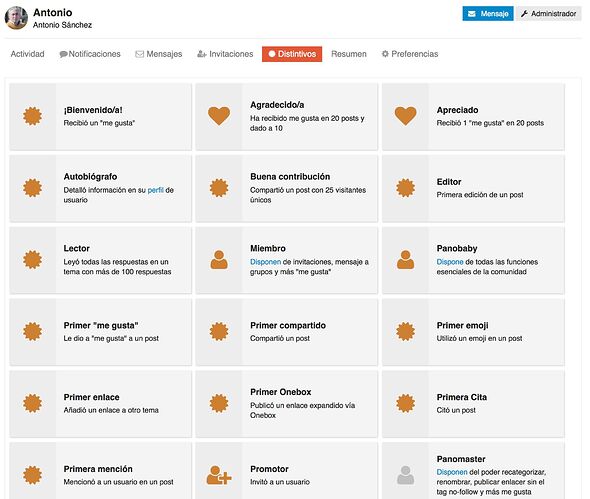Viewport: 590px width, 499px height.
Task: Click the Primer emoji seal icon
Action: pos(405,332)
